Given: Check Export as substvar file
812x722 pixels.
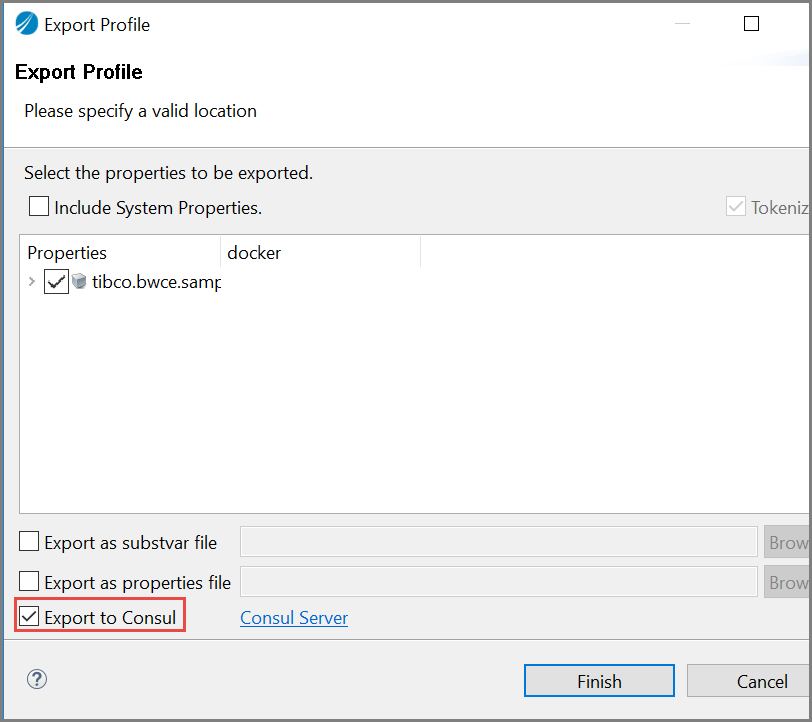Looking at the screenshot, I should pos(29,542).
